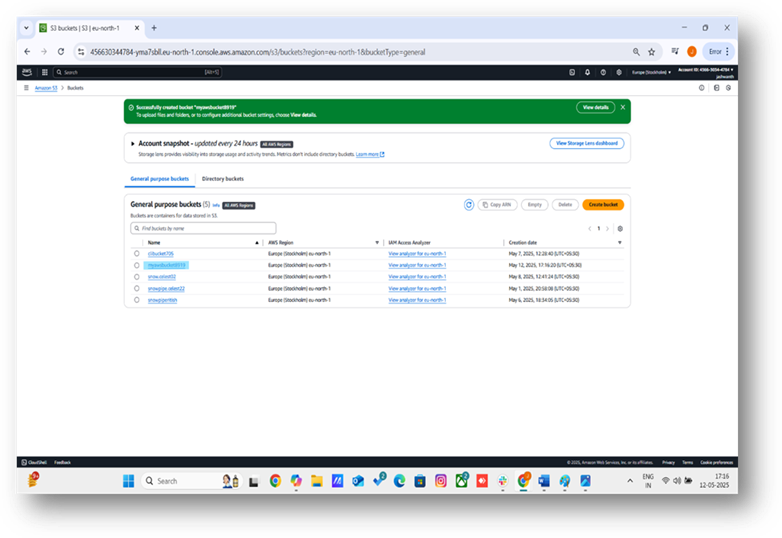
Task: Open File Explorer from the taskbar
Action: pos(317,481)
